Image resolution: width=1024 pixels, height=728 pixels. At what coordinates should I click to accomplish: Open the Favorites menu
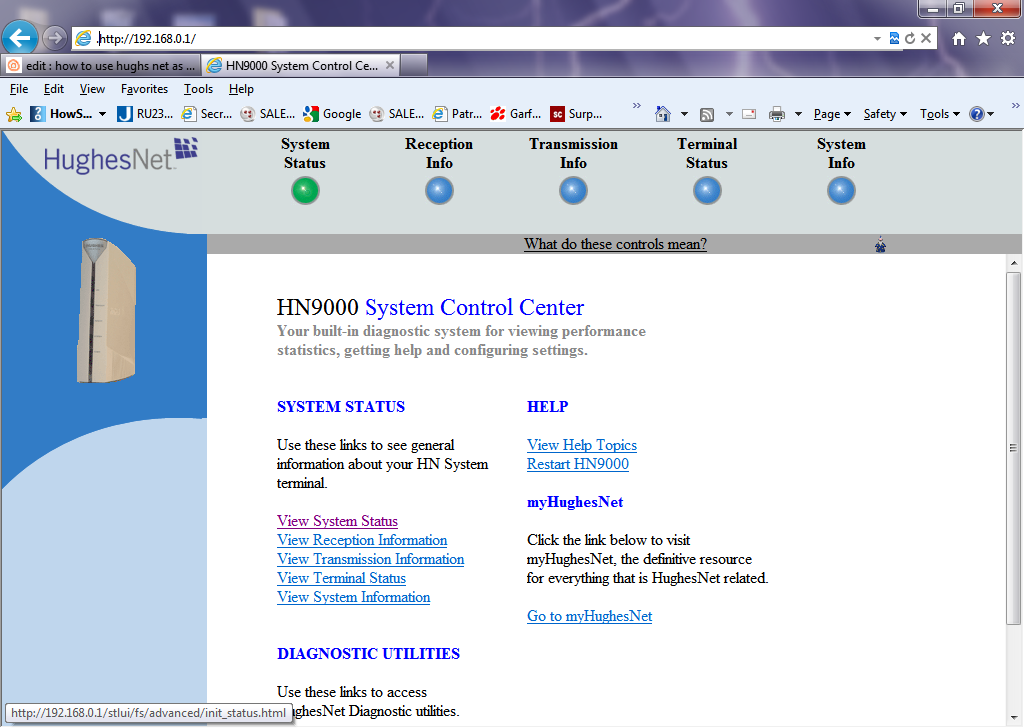coord(144,89)
